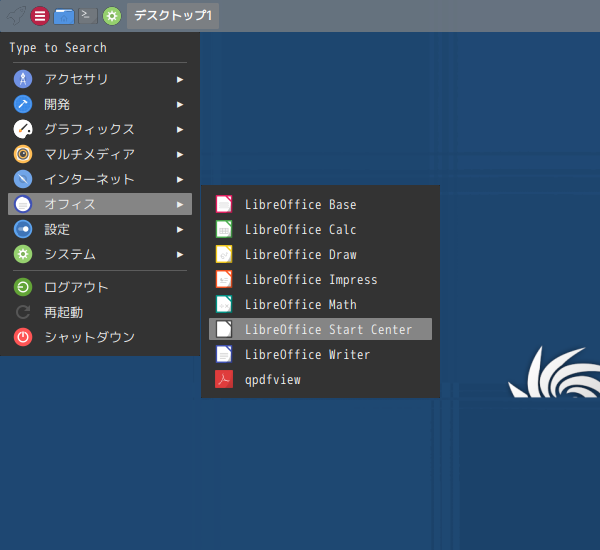Click the rocket launcher icon in panel

[x=16, y=16]
